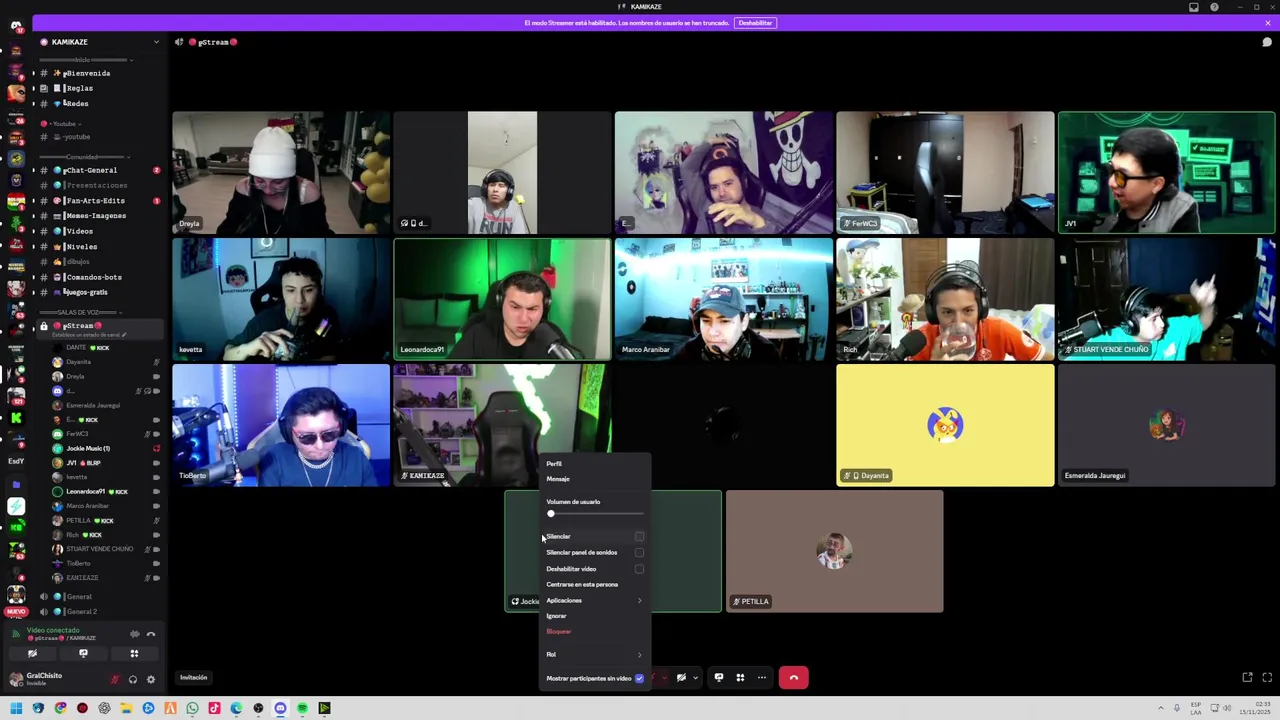Open the Chat-General text channel

(100, 170)
